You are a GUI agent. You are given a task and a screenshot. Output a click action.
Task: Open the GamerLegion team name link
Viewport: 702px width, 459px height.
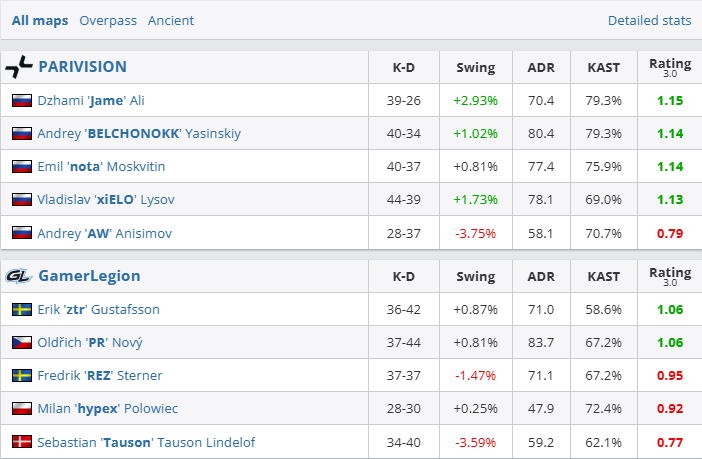89,276
